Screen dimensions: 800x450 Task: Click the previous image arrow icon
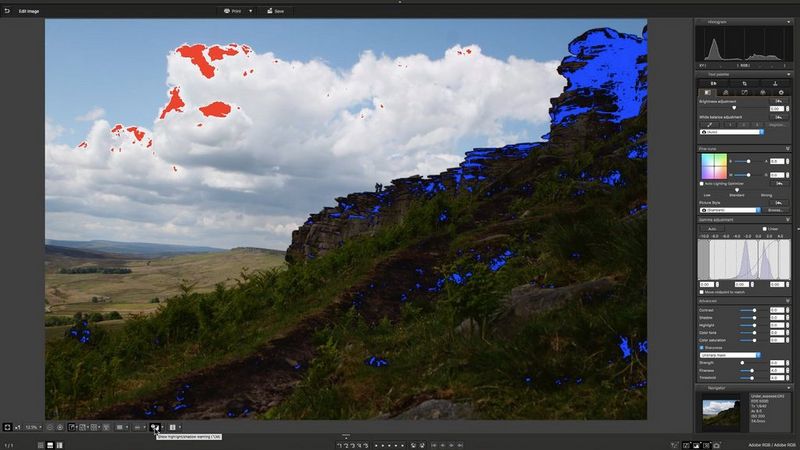pyautogui.click(x=442, y=445)
